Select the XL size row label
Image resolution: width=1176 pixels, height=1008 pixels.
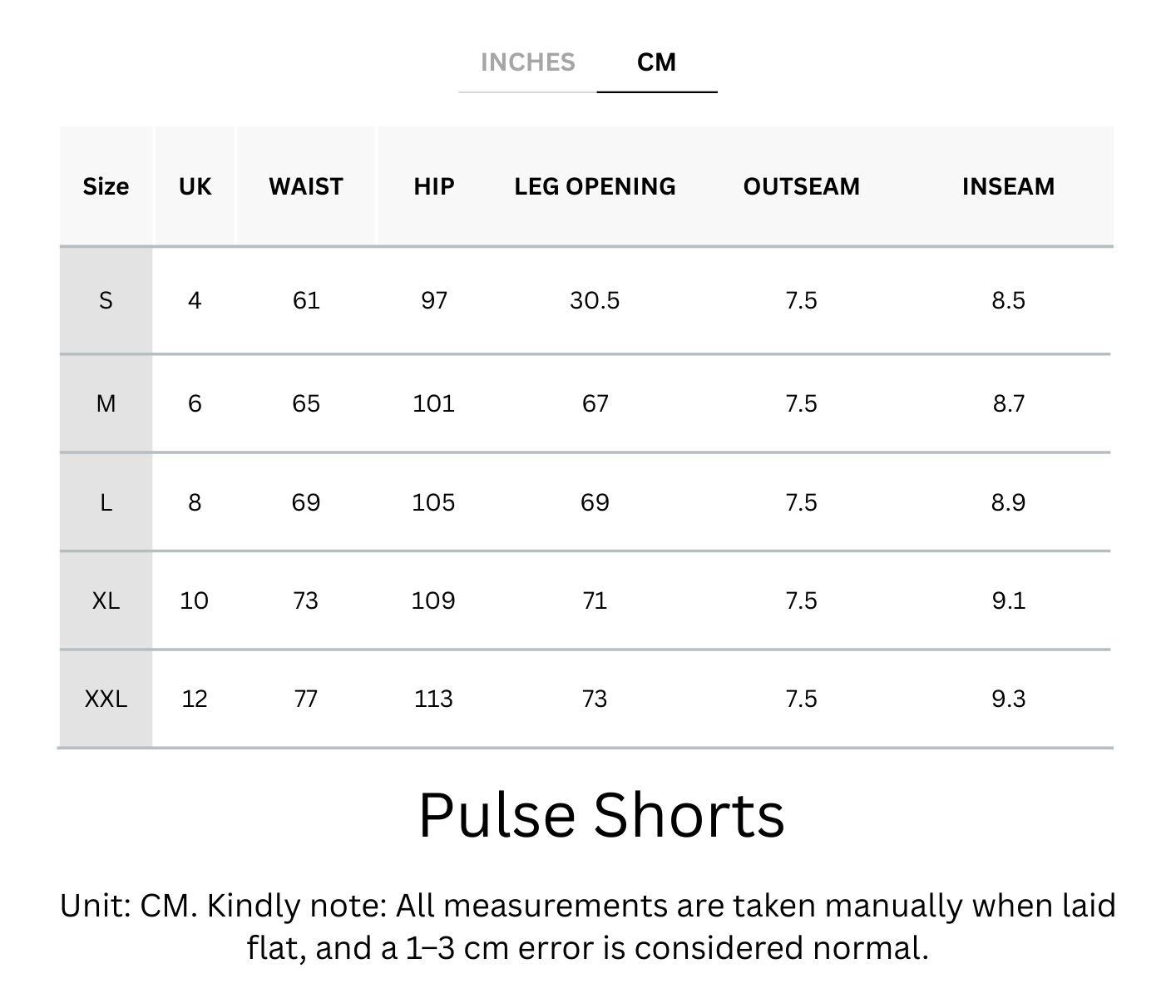tap(106, 600)
